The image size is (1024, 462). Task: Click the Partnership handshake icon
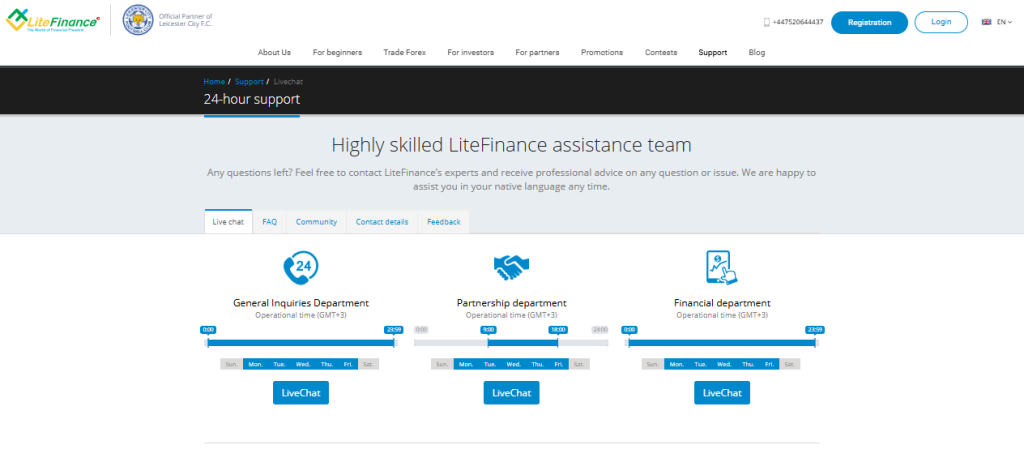tap(511, 268)
